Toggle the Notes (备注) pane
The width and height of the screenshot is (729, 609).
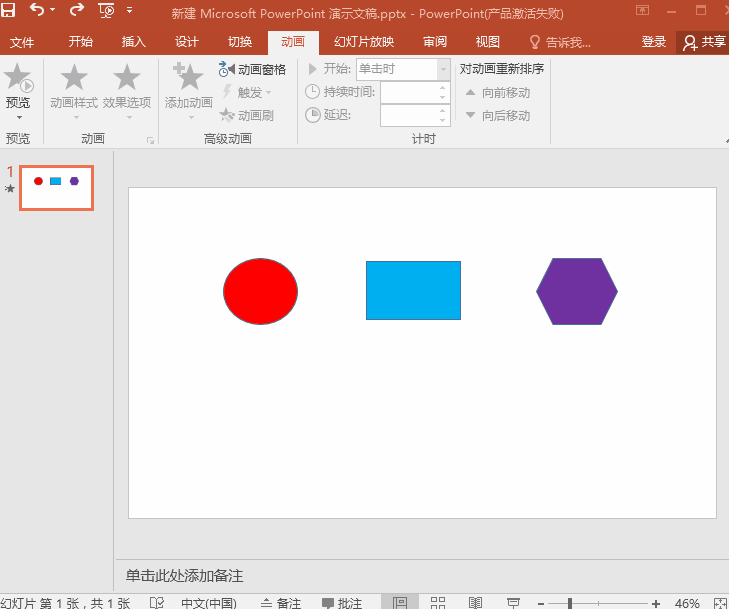click(x=281, y=602)
